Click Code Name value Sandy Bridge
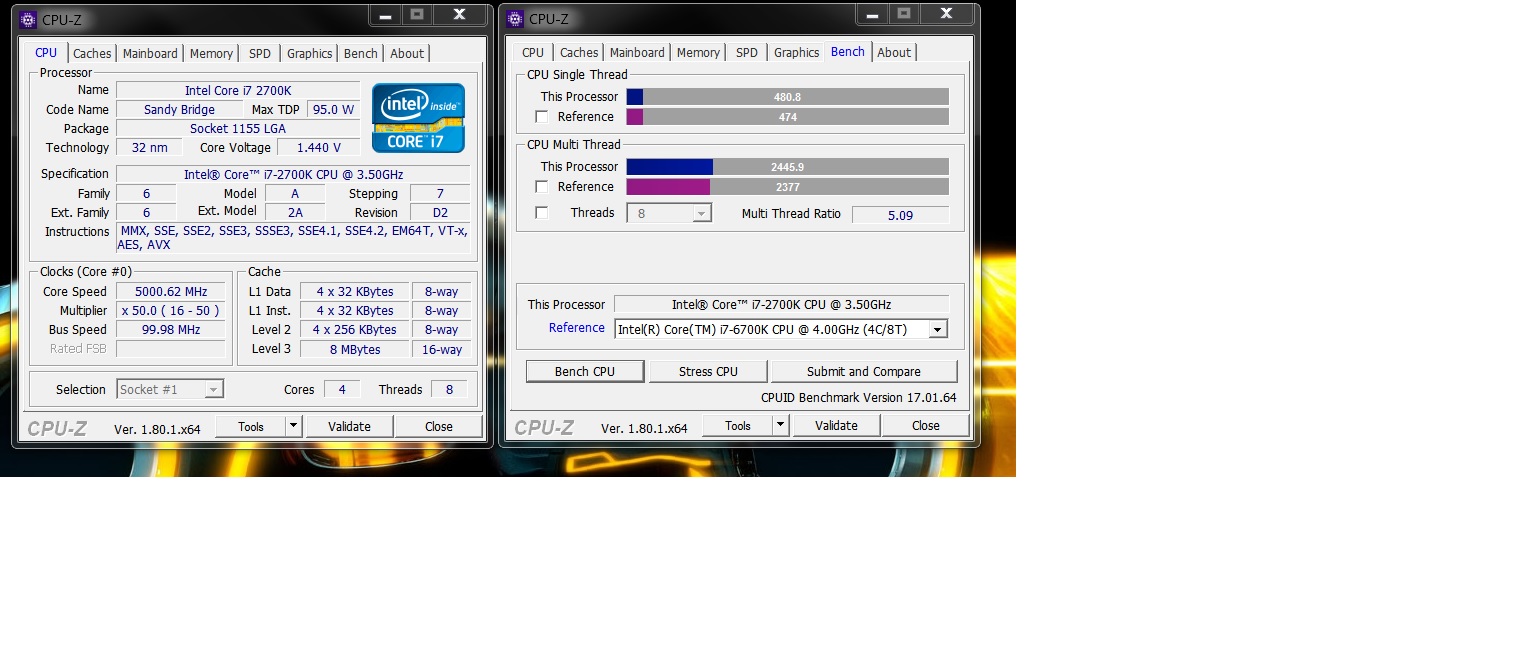The height and width of the screenshot is (648, 1536). [180, 109]
